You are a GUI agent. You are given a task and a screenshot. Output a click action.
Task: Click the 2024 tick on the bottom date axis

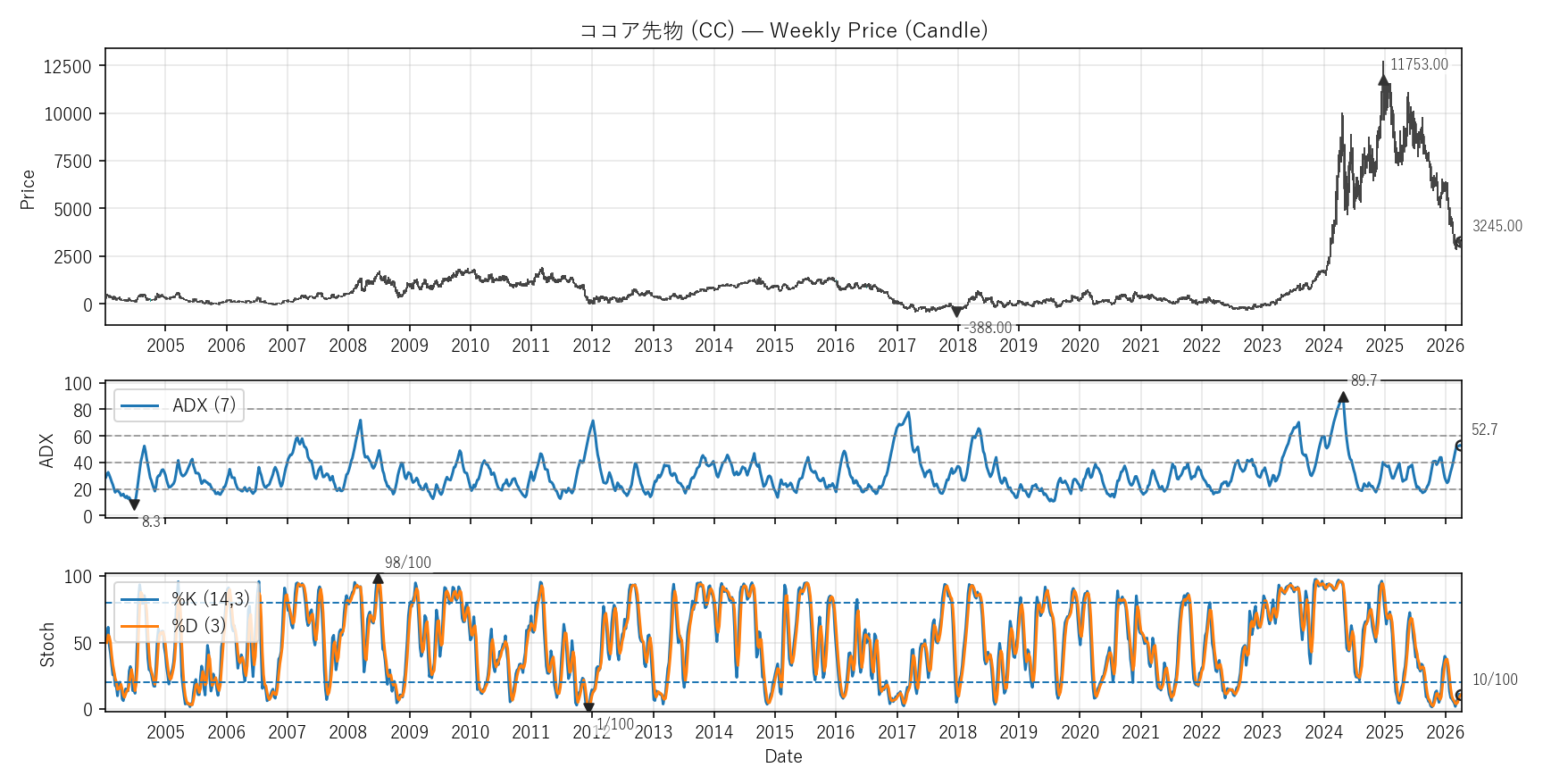pos(1323,732)
